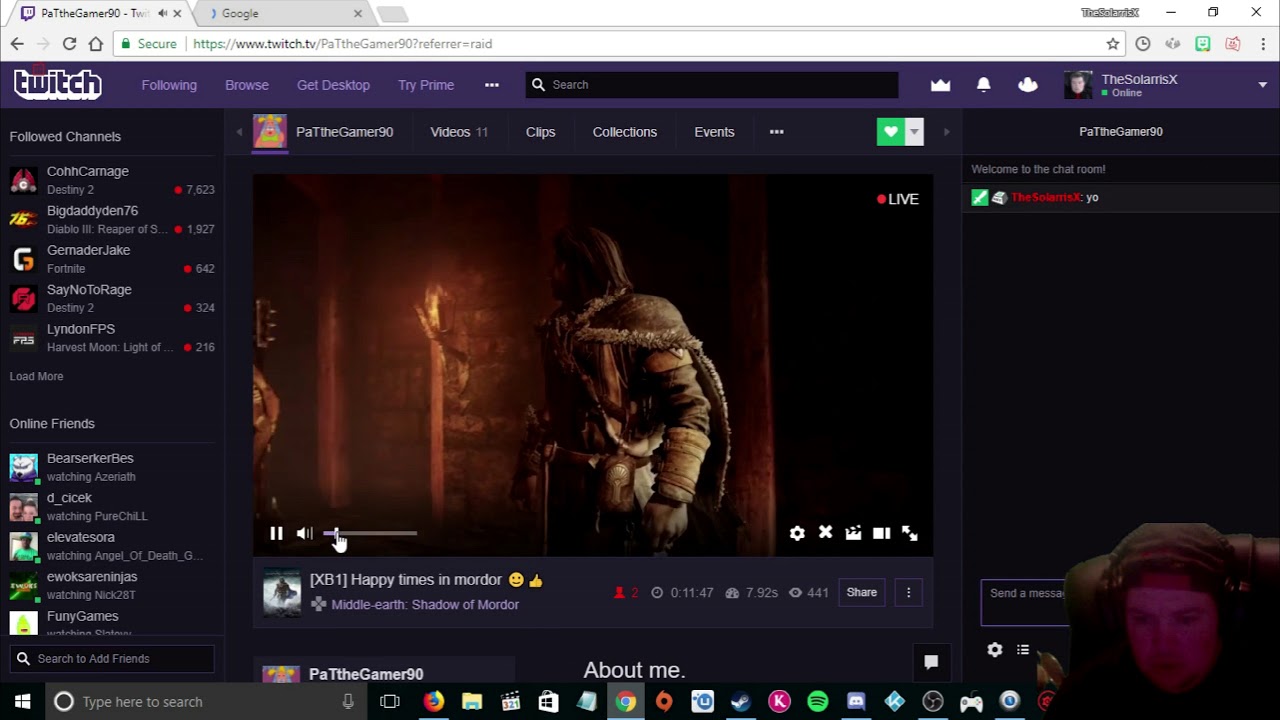This screenshot has height=720, width=1280.
Task: Focus the chat message input
Action: (1026, 602)
